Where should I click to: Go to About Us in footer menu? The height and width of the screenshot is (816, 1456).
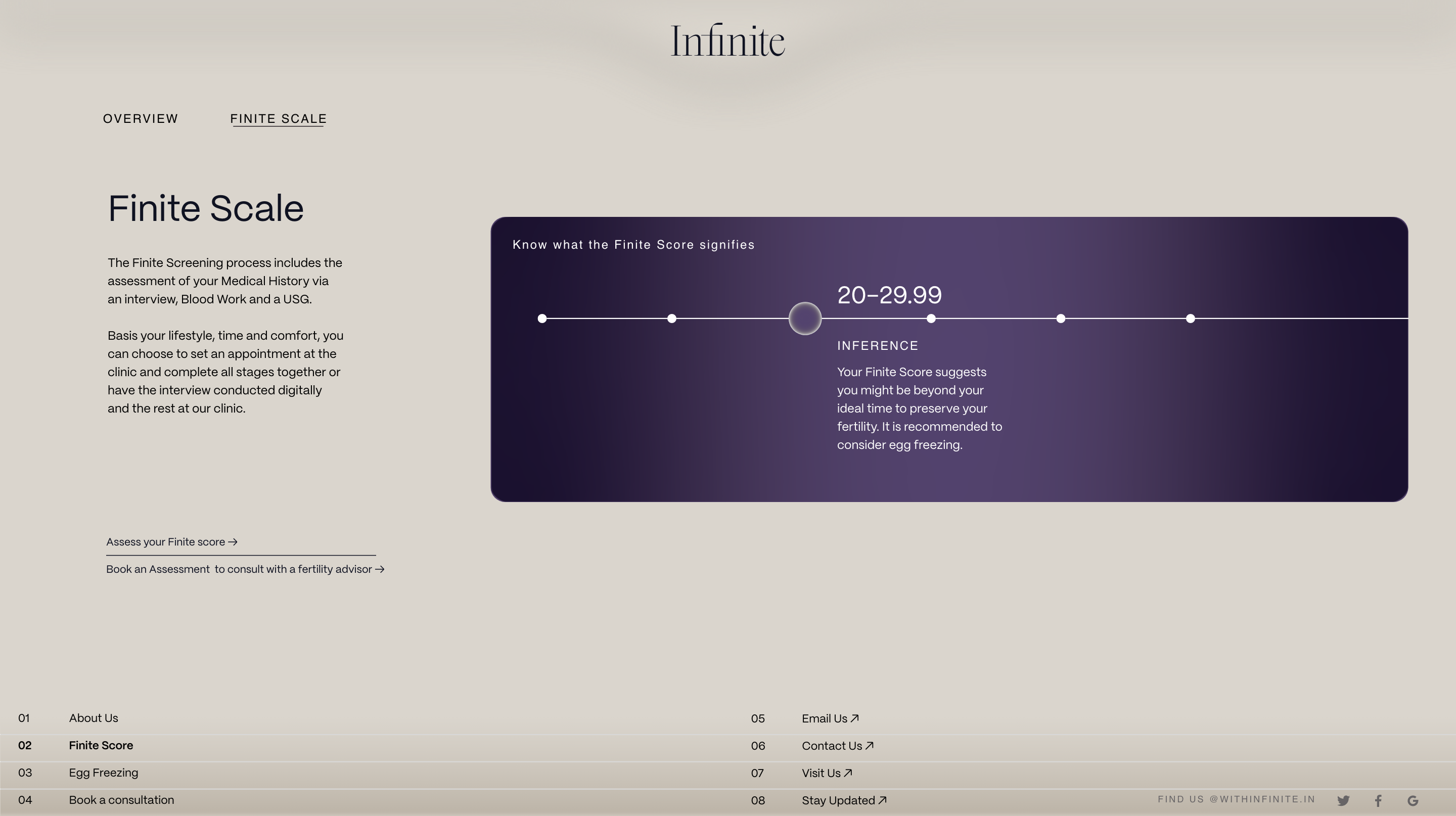pyautogui.click(x=93, y=718)
